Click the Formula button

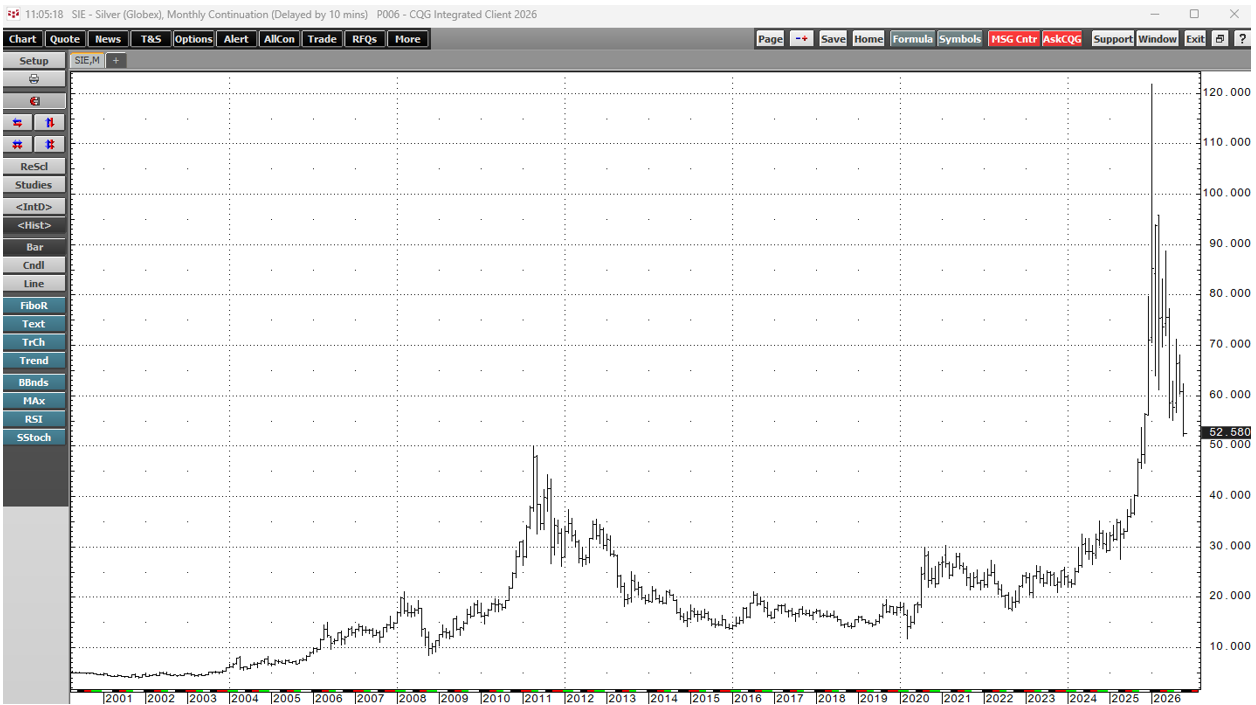(x=912, y=39)
